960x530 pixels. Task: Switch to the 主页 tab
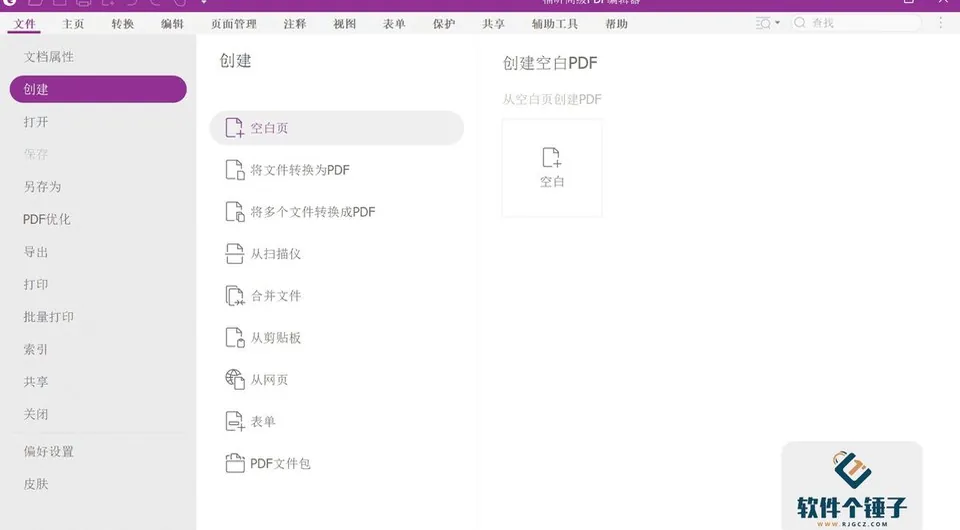click(x=73, y=24)
